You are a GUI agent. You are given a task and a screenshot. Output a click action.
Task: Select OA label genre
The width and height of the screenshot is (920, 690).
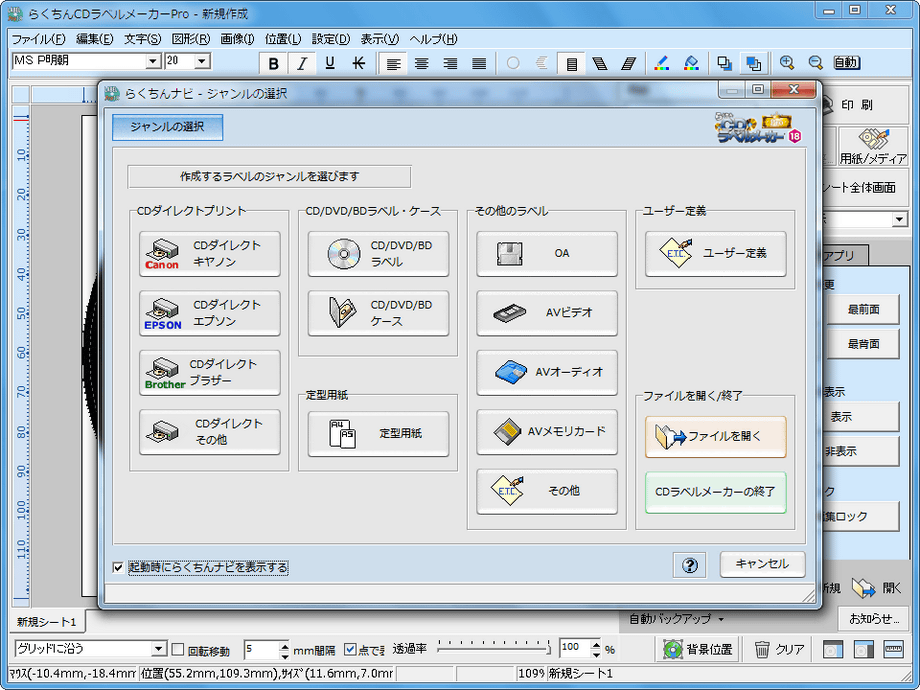pyautogui.click(x=547, y=253)
